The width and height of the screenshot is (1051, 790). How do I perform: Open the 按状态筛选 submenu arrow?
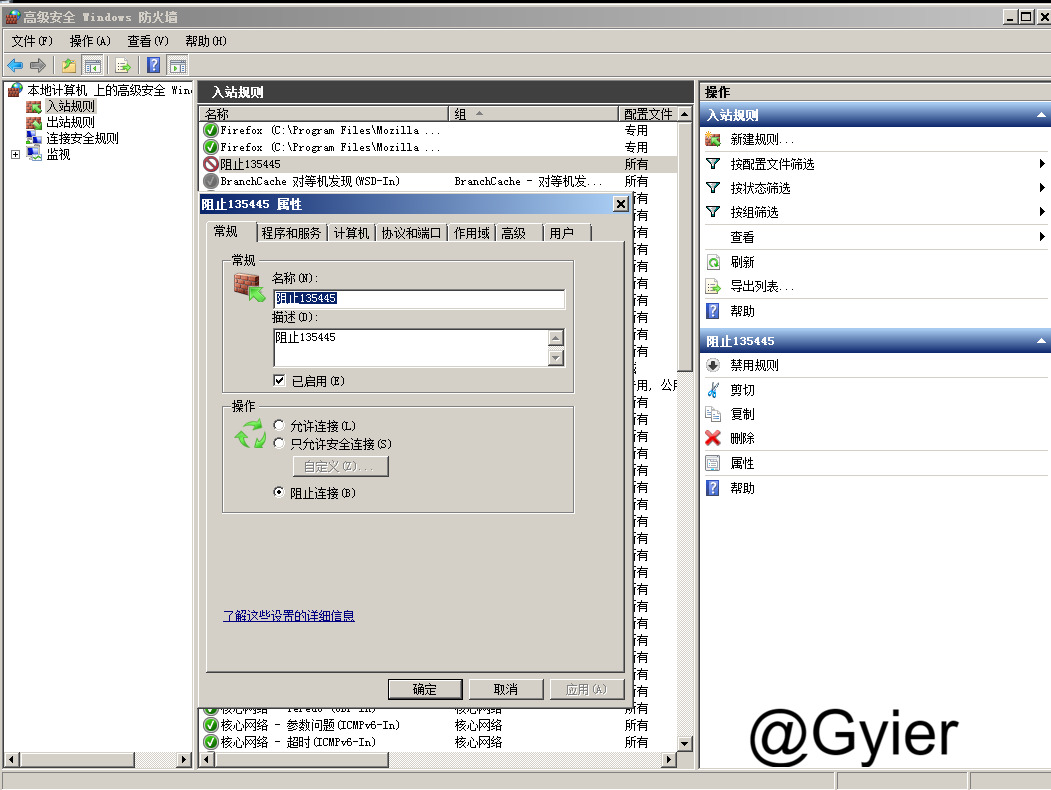tap(1042, 188)
